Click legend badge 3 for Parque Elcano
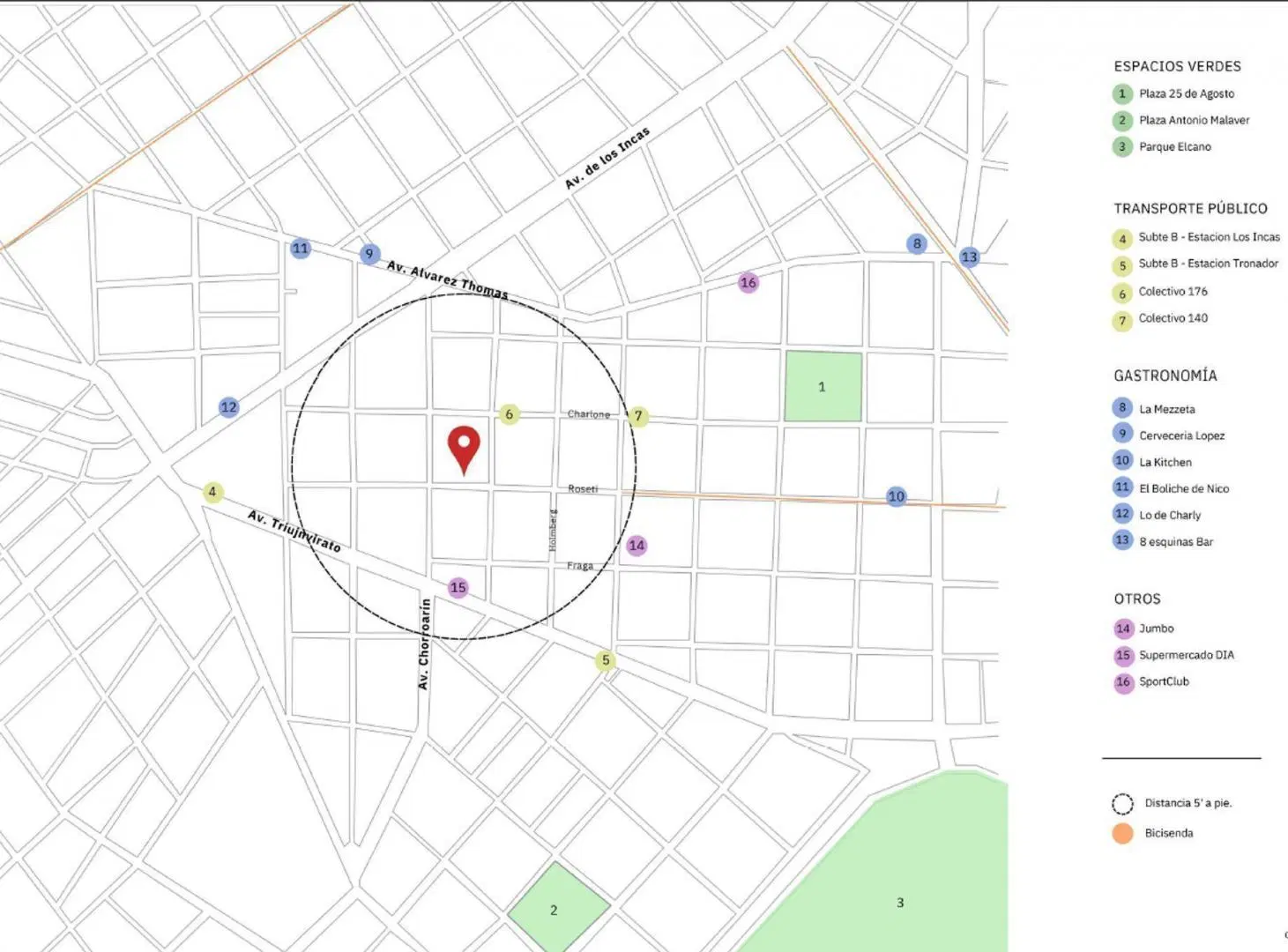The height and width of the screenshot is (952, 1288). (x=1122, y=146)
